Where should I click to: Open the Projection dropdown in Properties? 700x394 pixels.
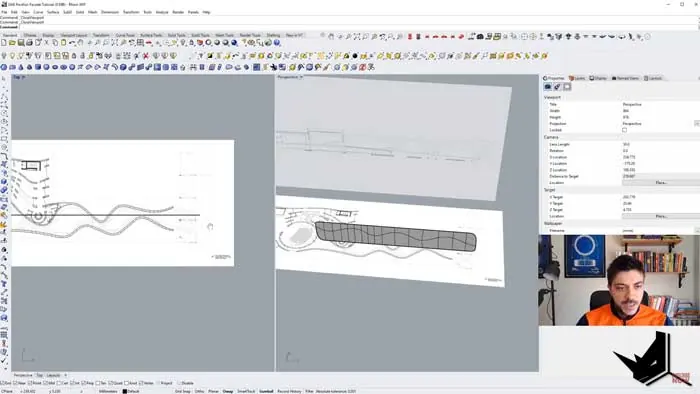(697, 124)
